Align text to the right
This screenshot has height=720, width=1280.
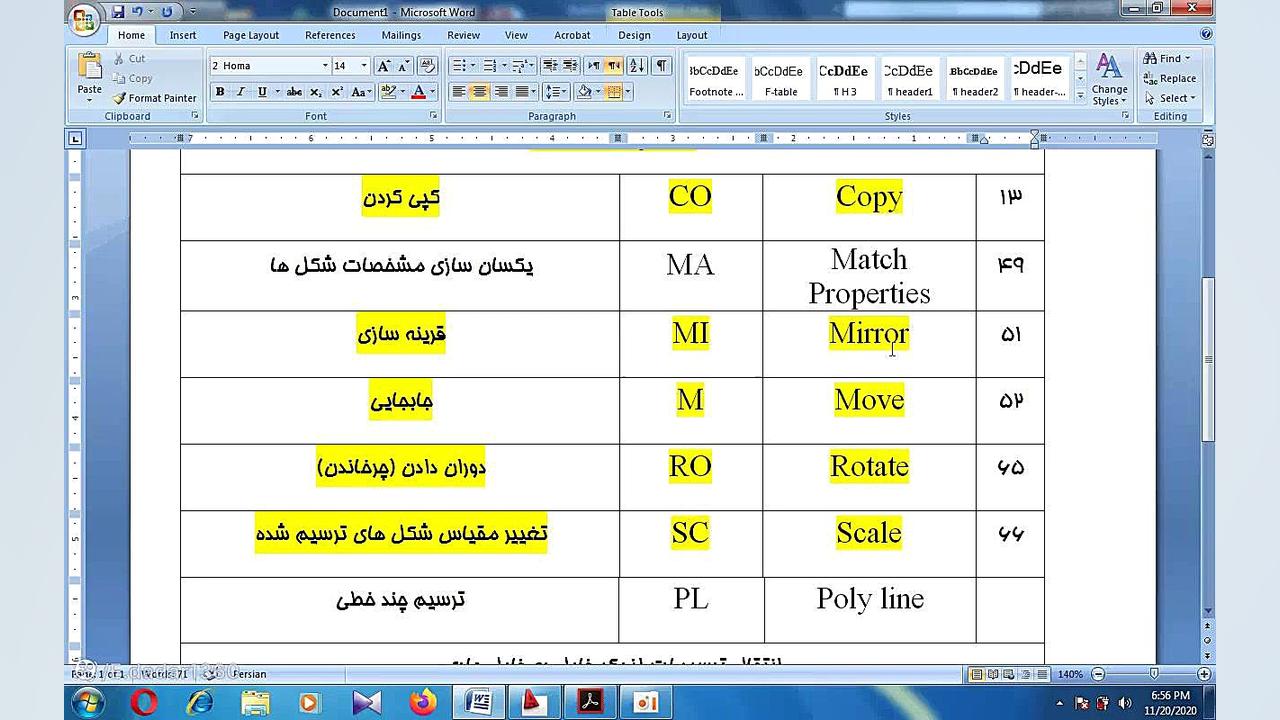coord(501,92)
